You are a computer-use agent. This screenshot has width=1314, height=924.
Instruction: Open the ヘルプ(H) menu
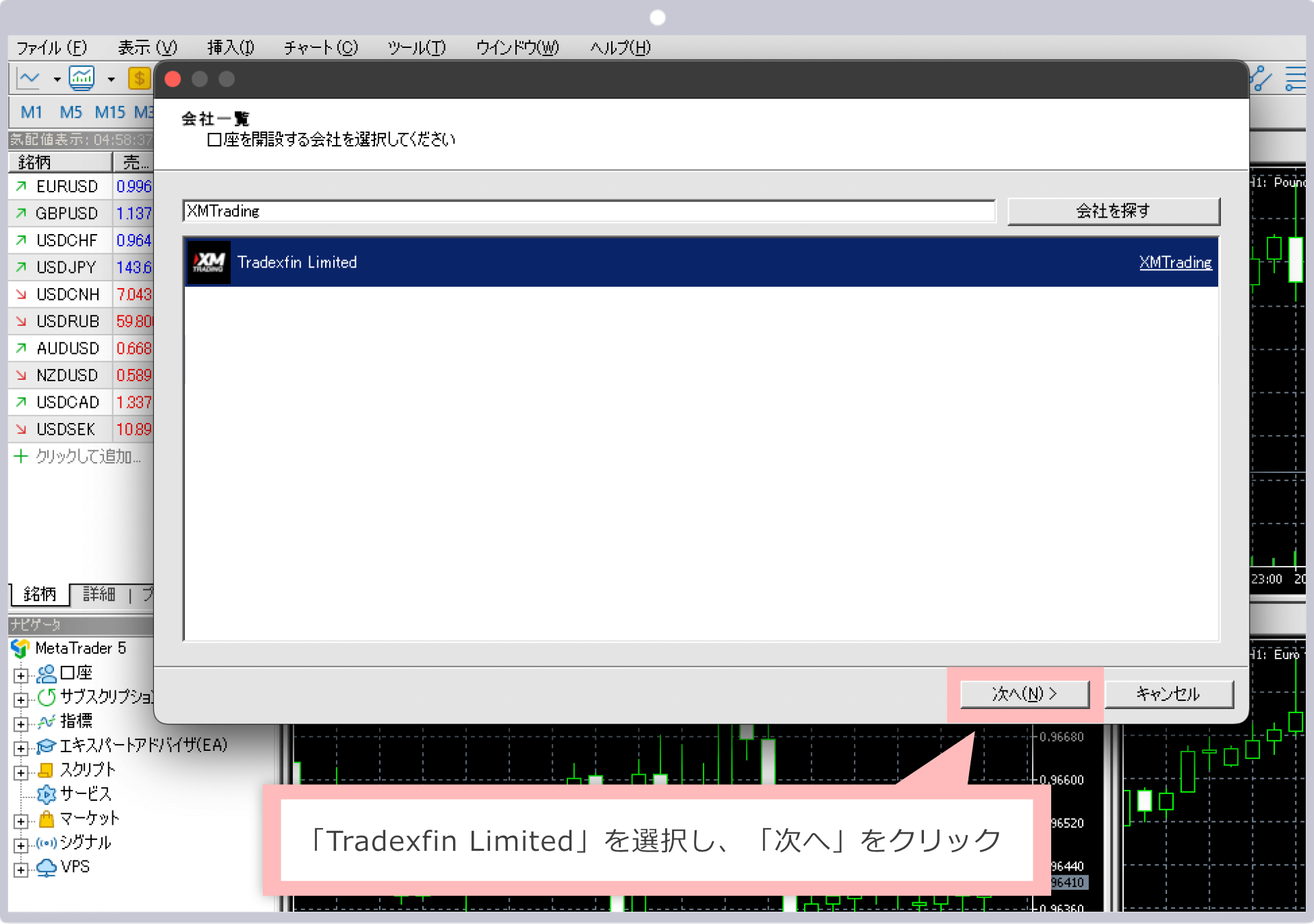pyautogui.click(x=621, y=48)
